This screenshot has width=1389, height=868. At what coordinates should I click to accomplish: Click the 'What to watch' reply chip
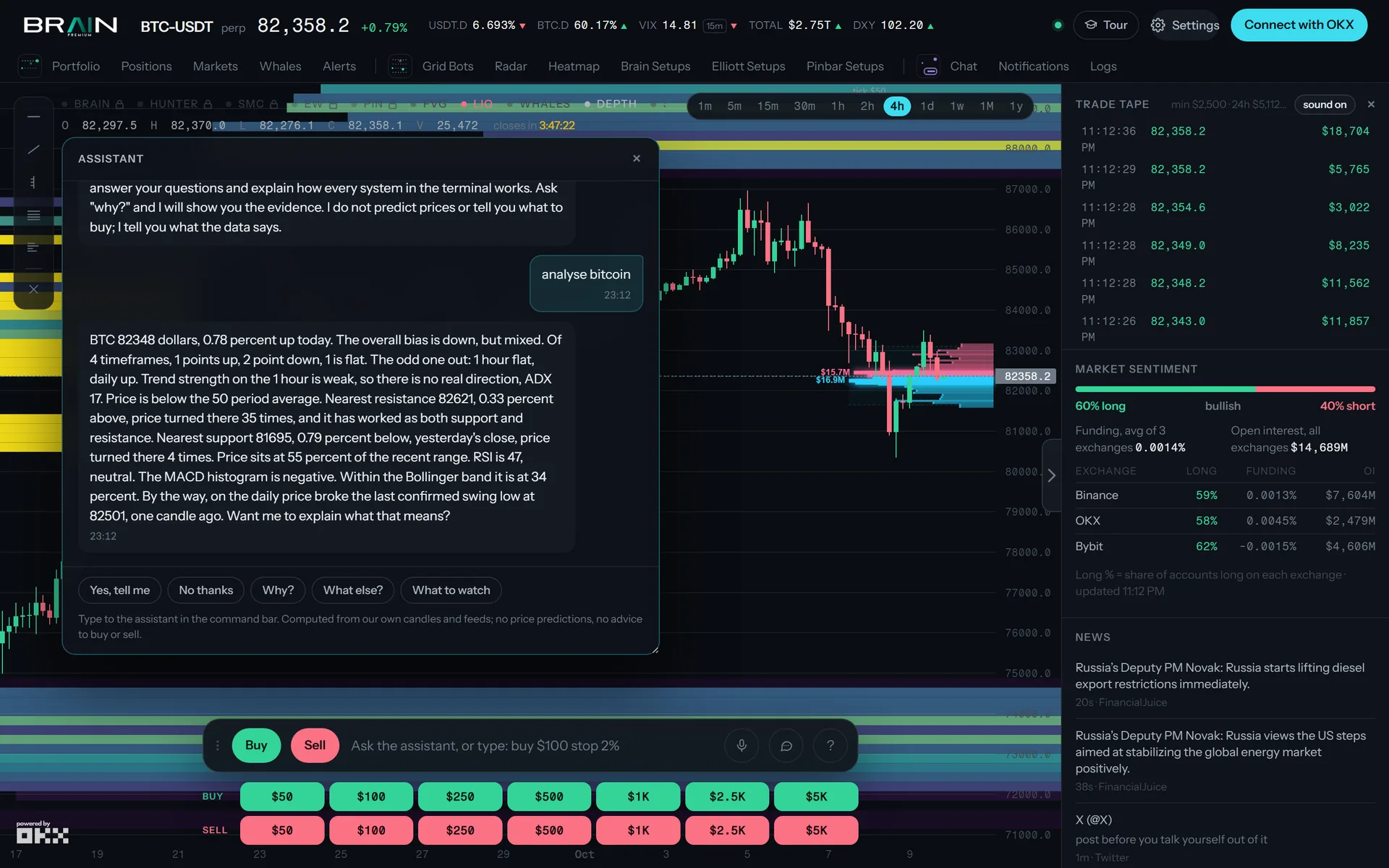[x=451, y=590]
